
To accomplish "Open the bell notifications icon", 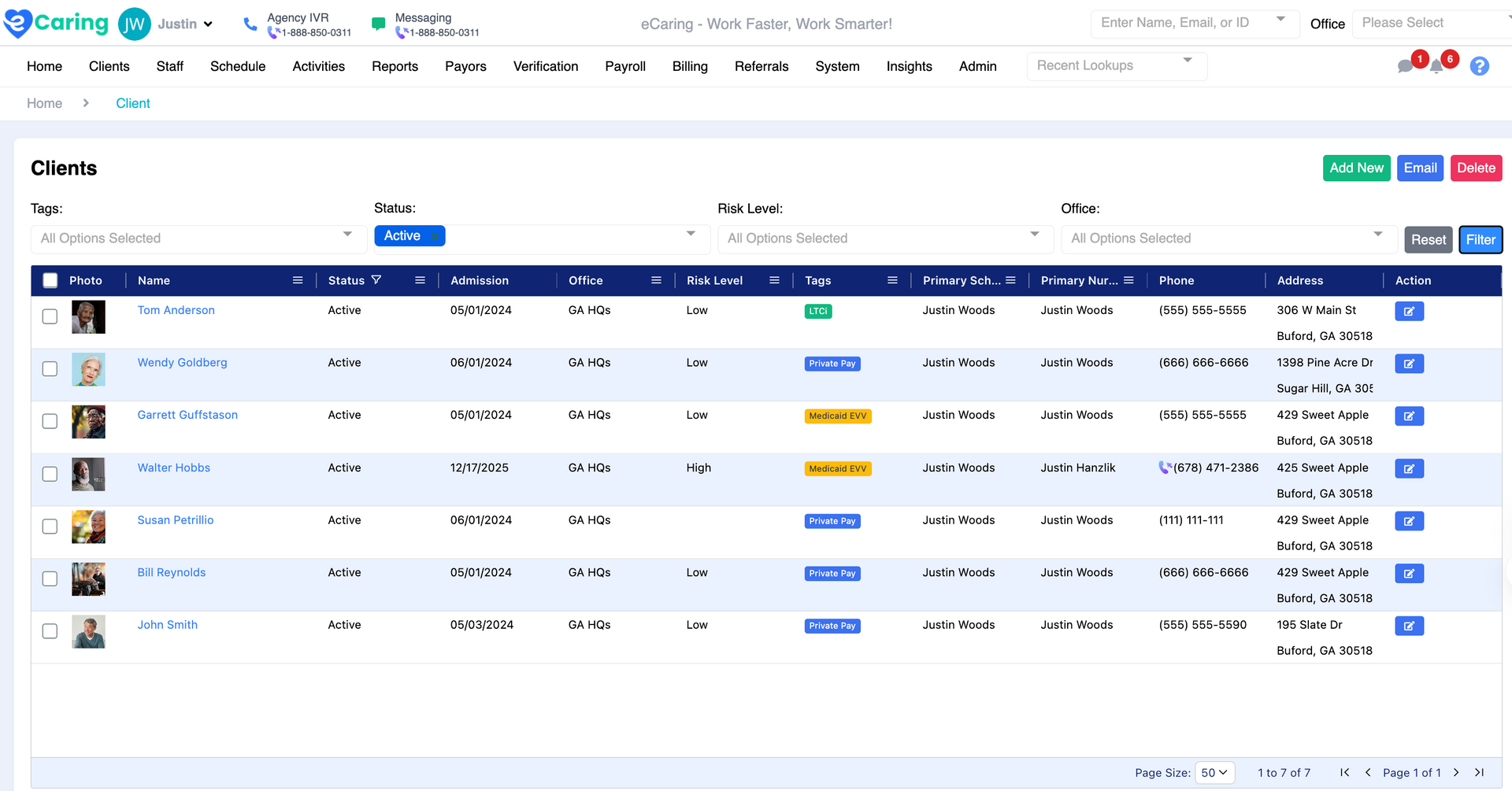I will pos(1436,66).
